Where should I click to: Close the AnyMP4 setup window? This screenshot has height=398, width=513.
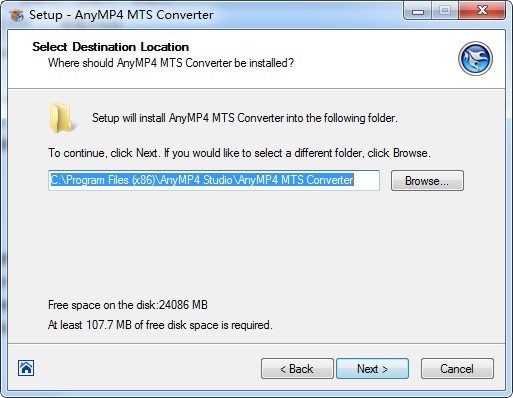tap(482, 11)
